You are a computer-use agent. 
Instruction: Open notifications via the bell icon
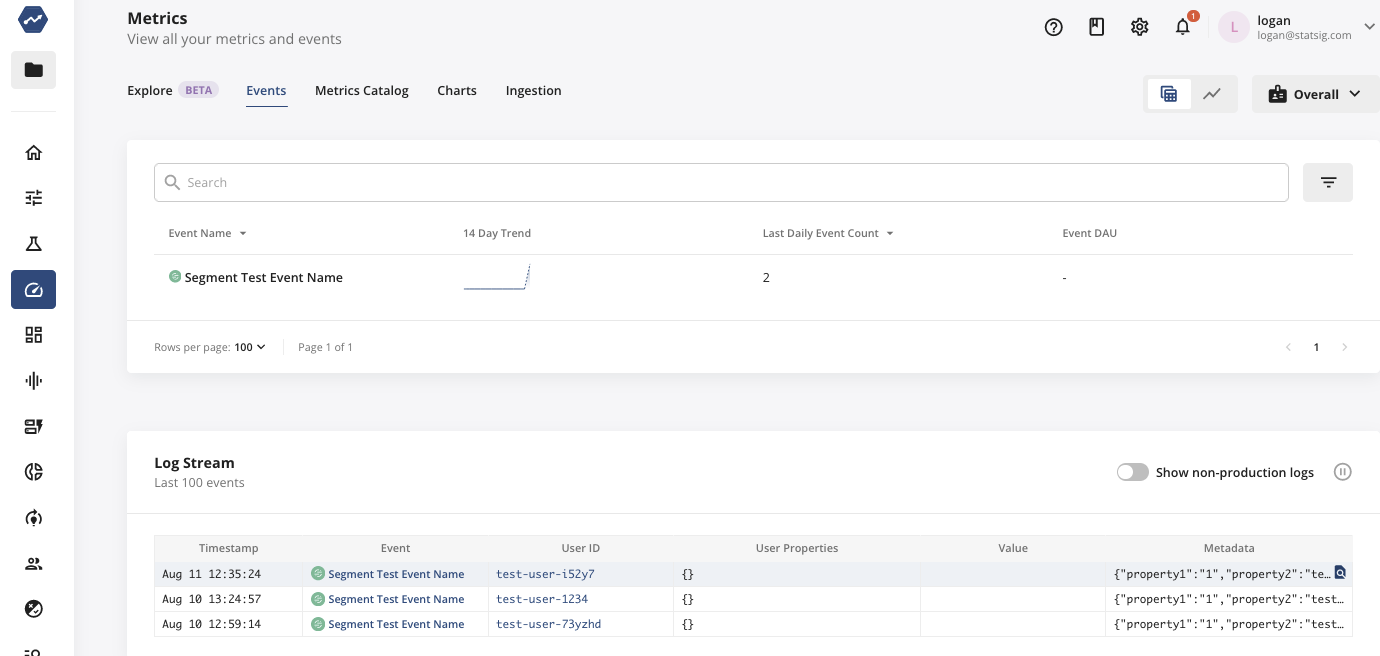pyautogui.click(x=1182, y=27)
